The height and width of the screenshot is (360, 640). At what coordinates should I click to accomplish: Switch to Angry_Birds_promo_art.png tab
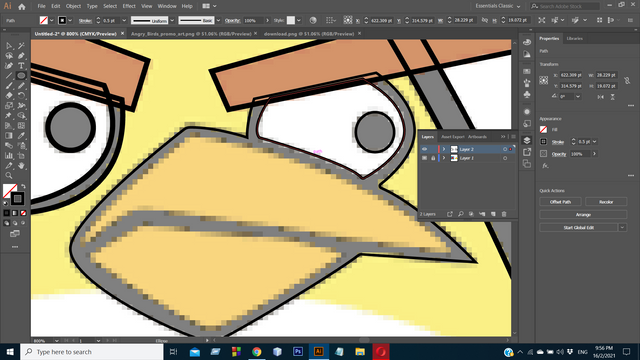tap(191, 34)
